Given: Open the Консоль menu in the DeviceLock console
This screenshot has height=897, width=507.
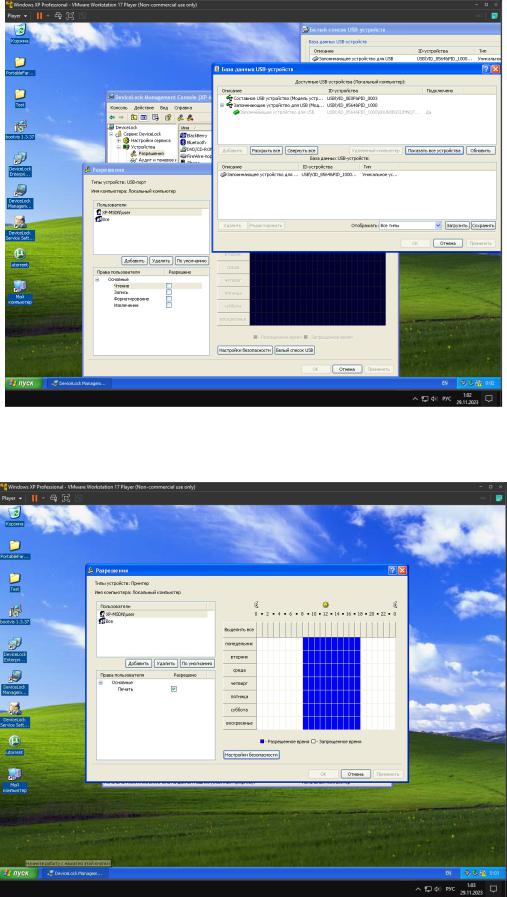Looking at the screenshot, I should point(118,108).
